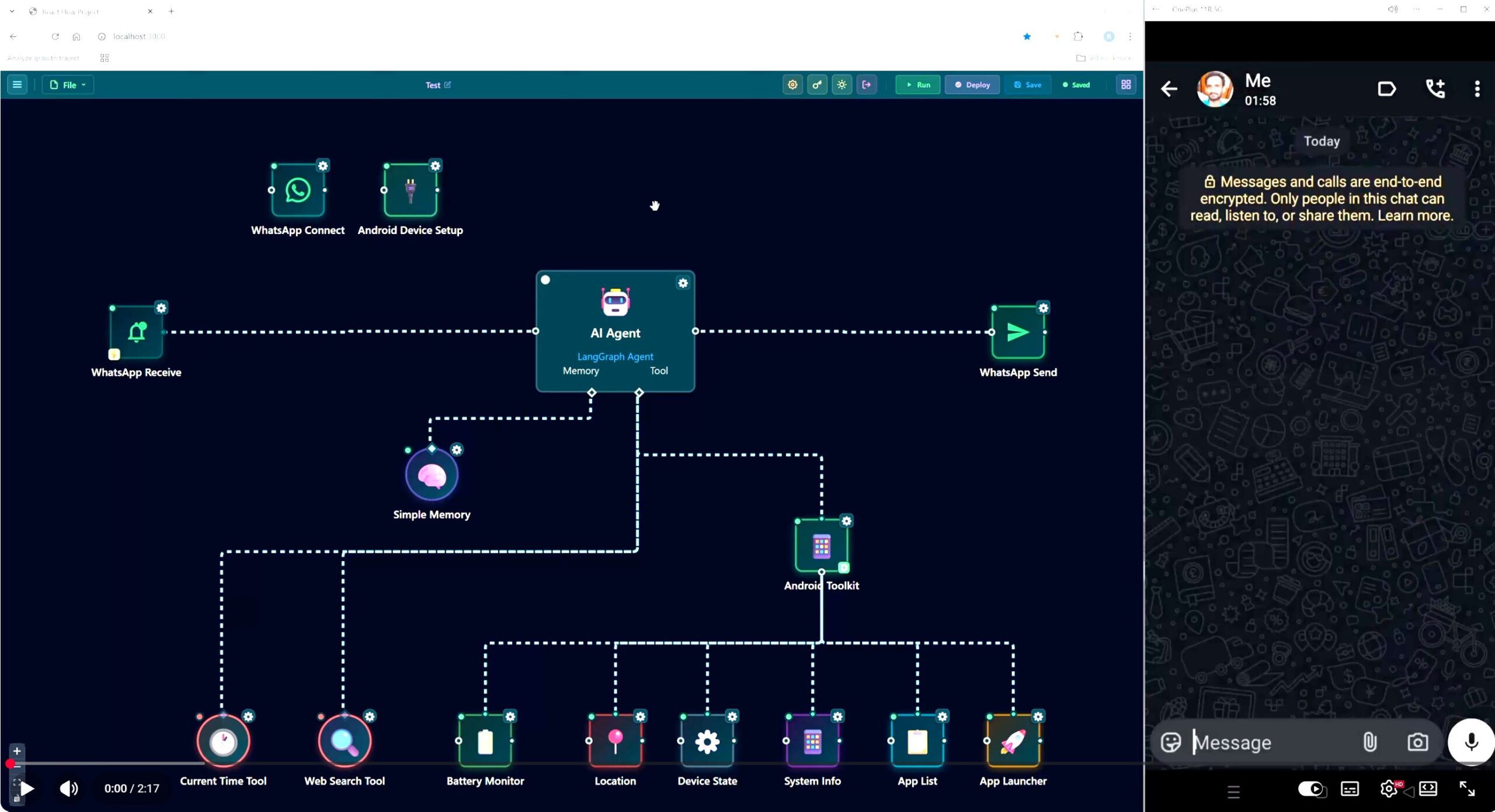
Task: Select the Simple Memory brain node
Action: (432, 476)
